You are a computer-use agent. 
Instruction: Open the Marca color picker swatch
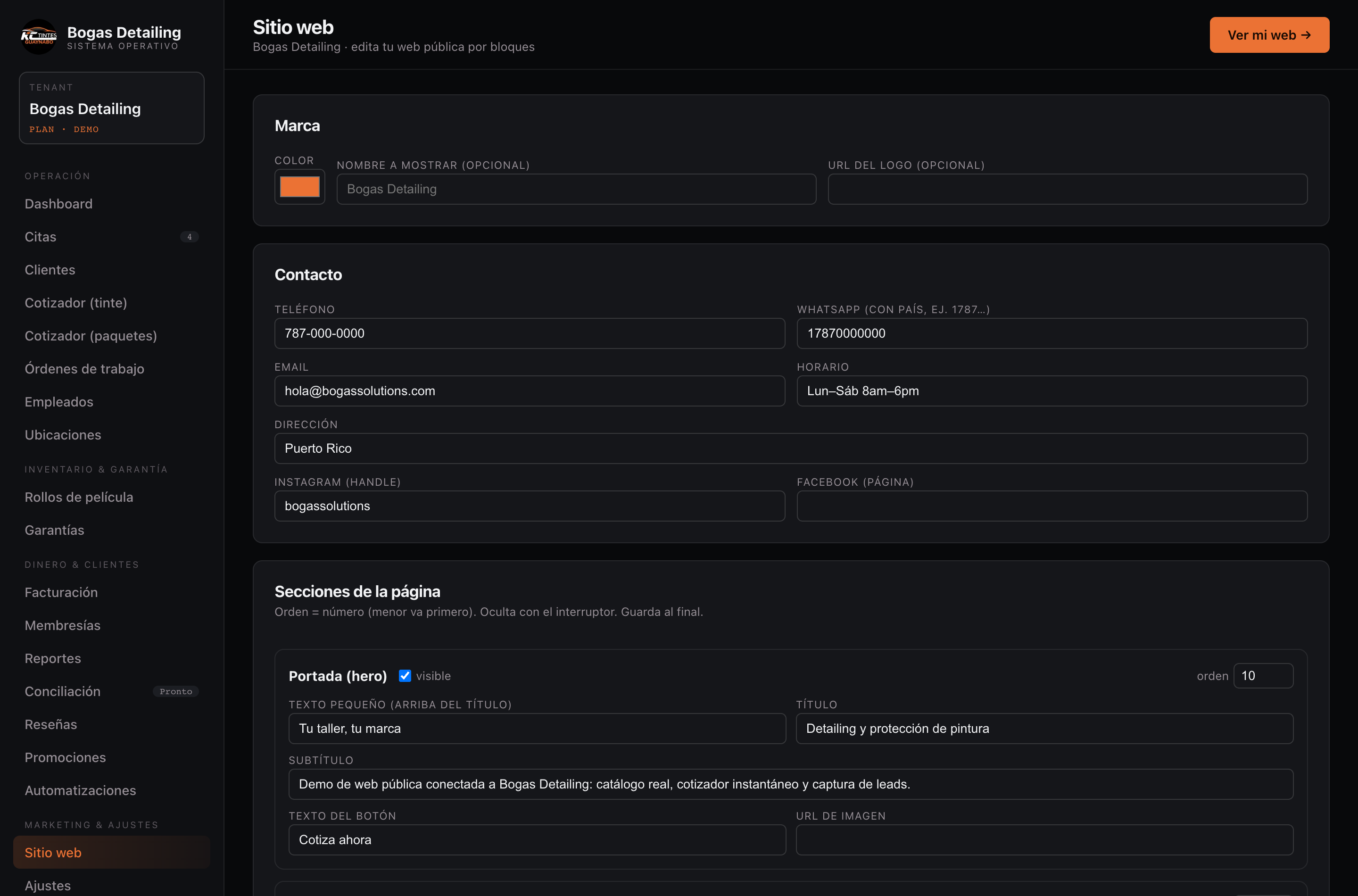(299, 187)
